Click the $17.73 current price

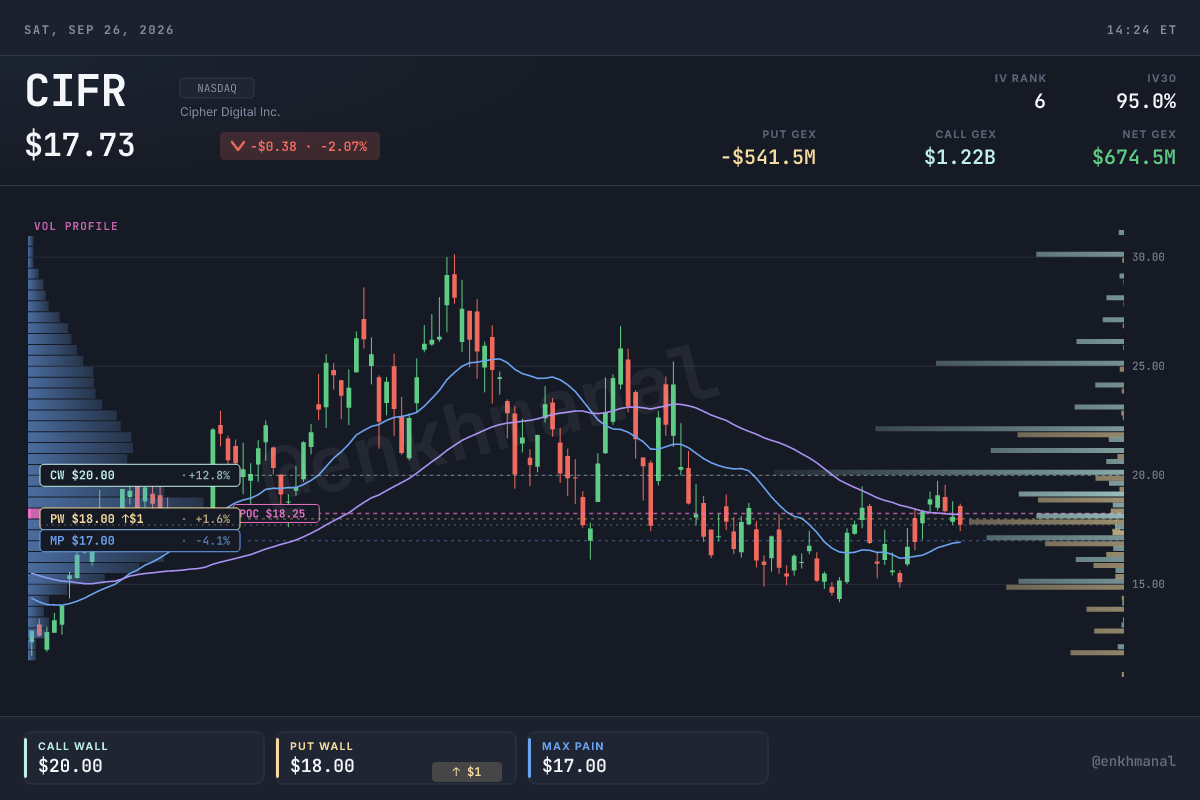tap(80, 146)
